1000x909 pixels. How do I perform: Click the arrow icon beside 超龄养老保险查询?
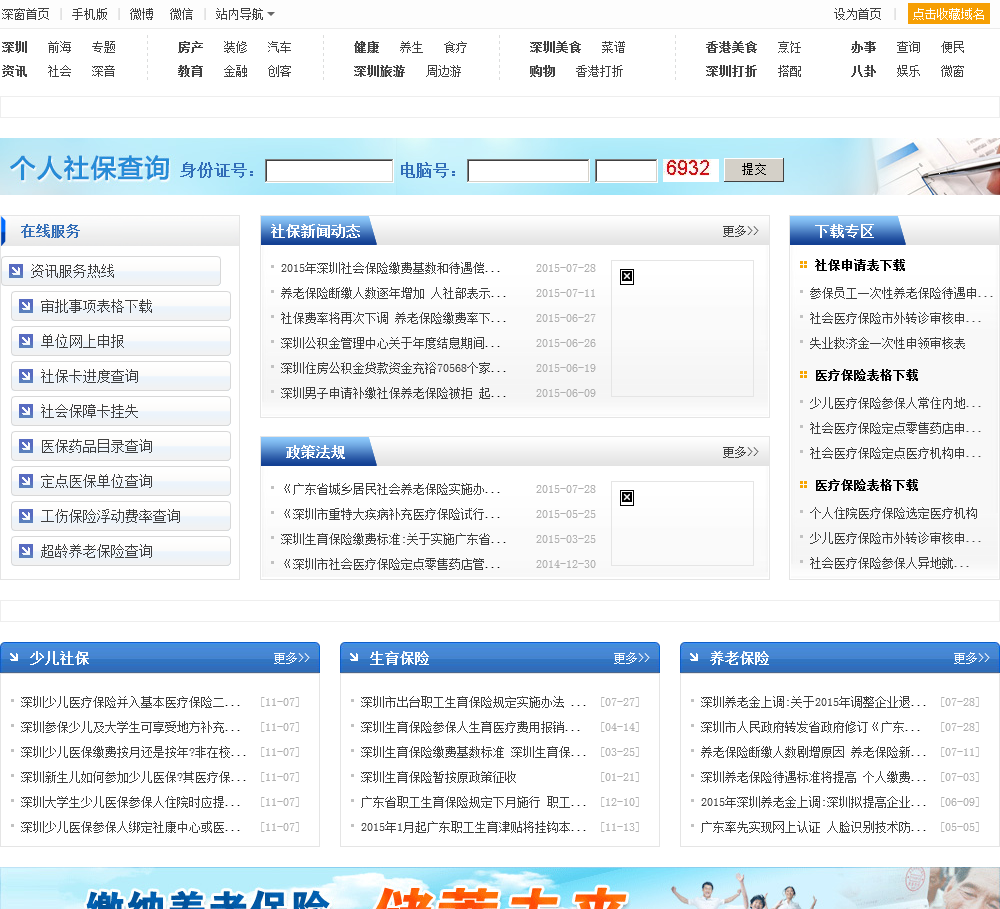click(26, 551)
